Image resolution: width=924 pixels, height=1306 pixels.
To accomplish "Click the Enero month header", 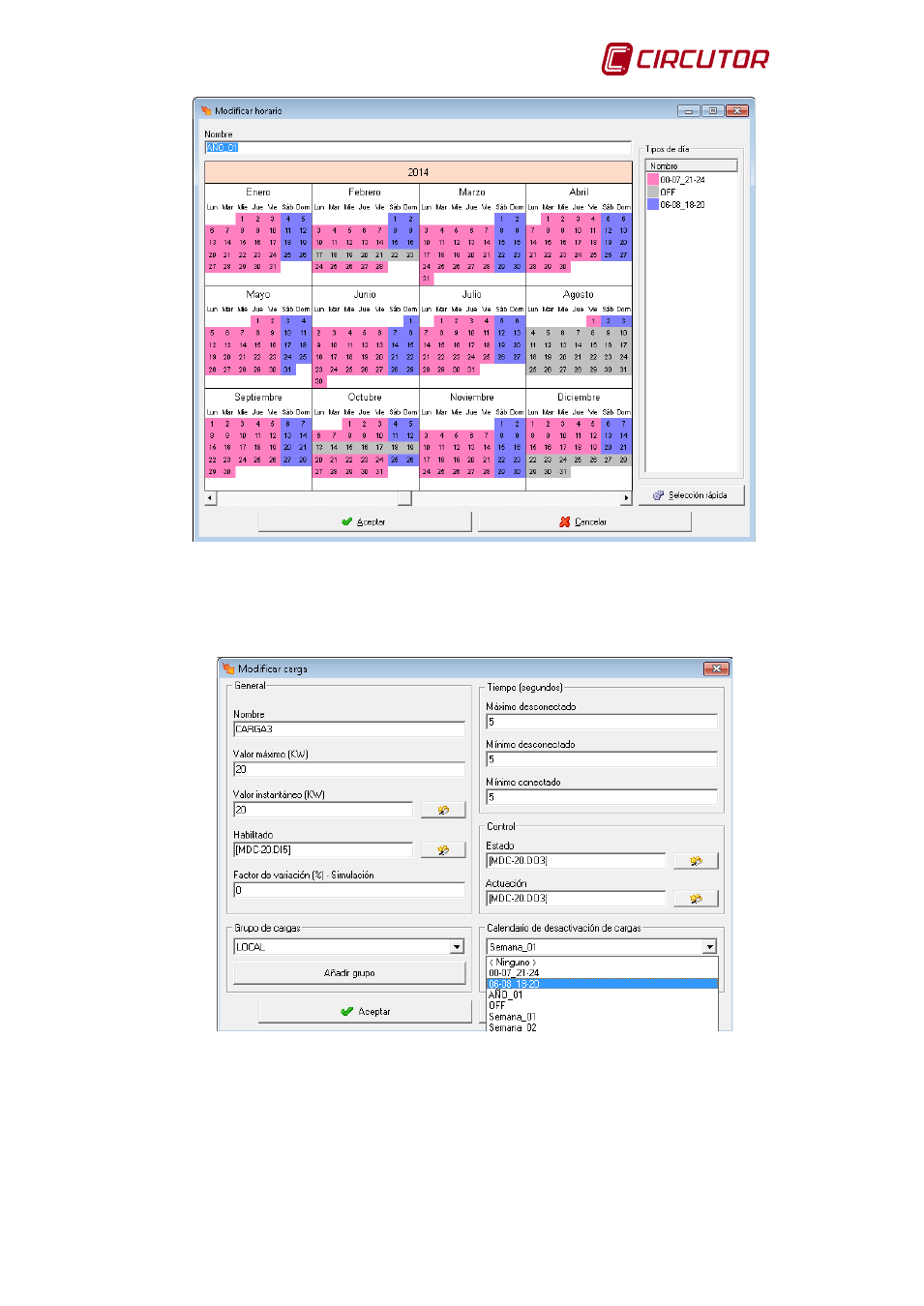I will [x=258, y=193].
